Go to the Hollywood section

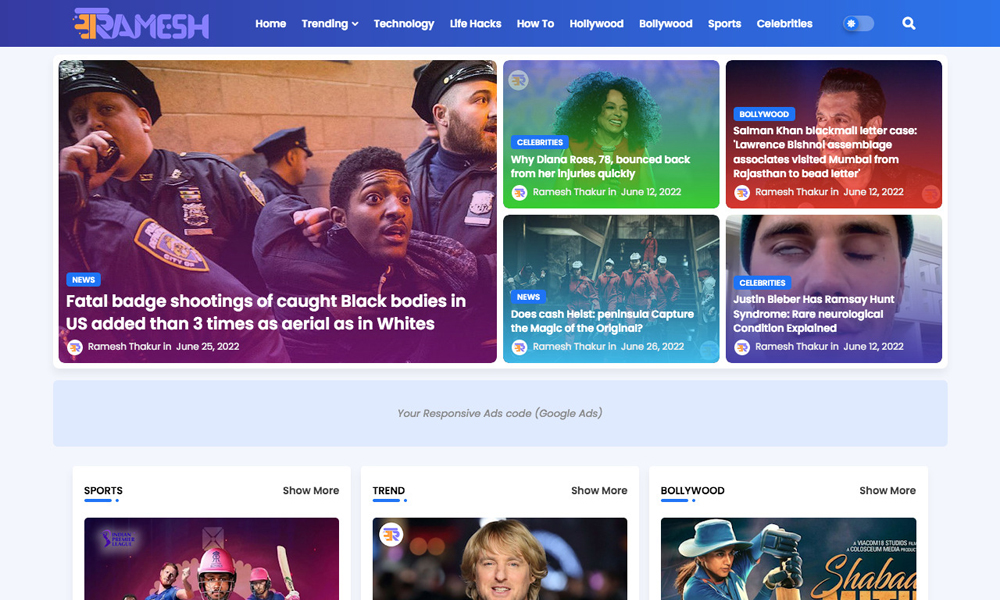click(x=596, y=24)
